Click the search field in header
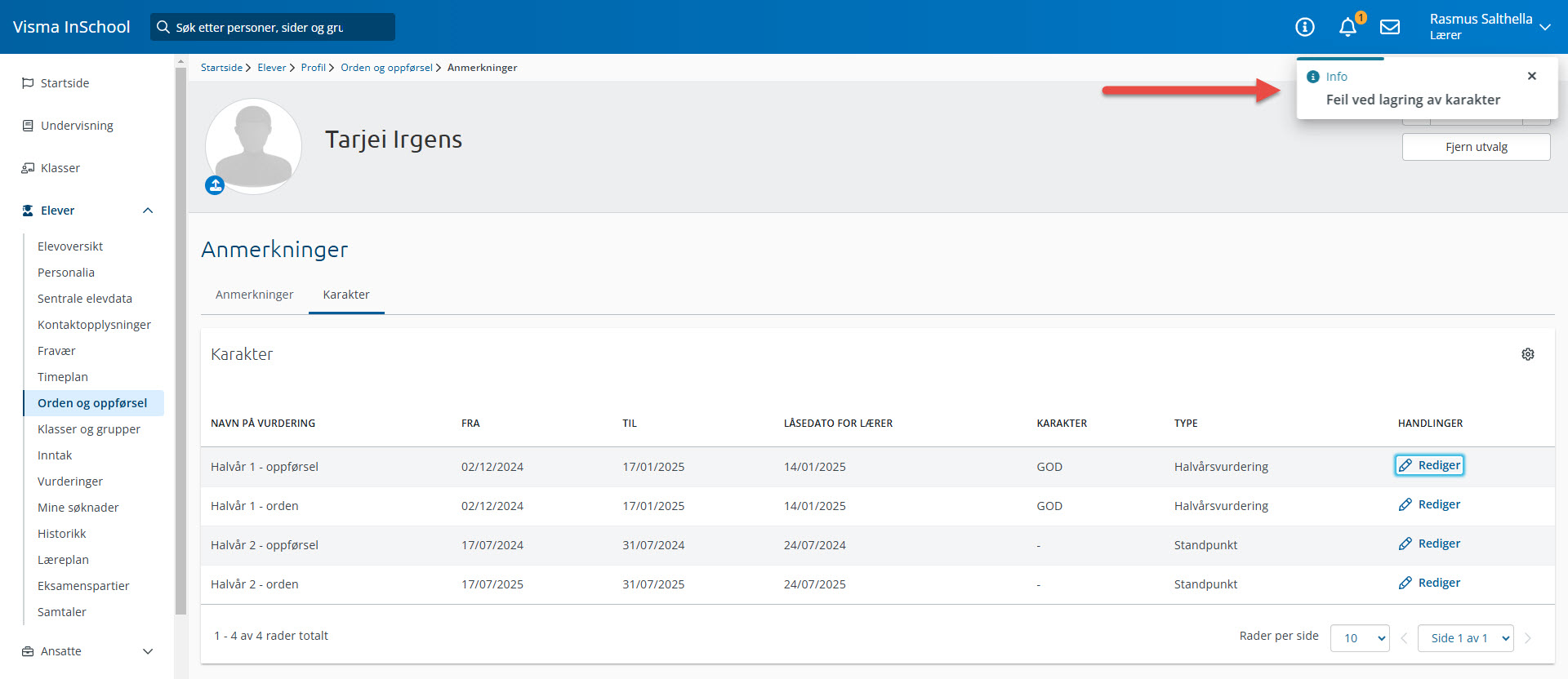The height and width of the screenshot is (679, 1568). pyautogui.click(x=273, y=27)
